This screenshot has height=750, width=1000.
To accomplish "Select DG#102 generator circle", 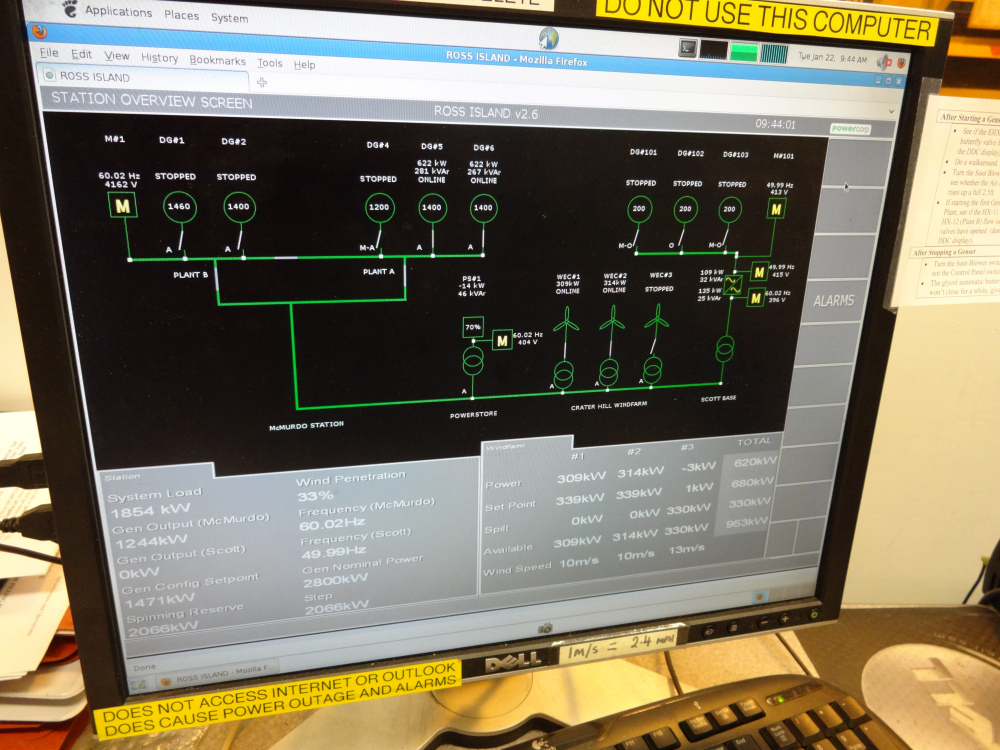I will tap(686, 209).
